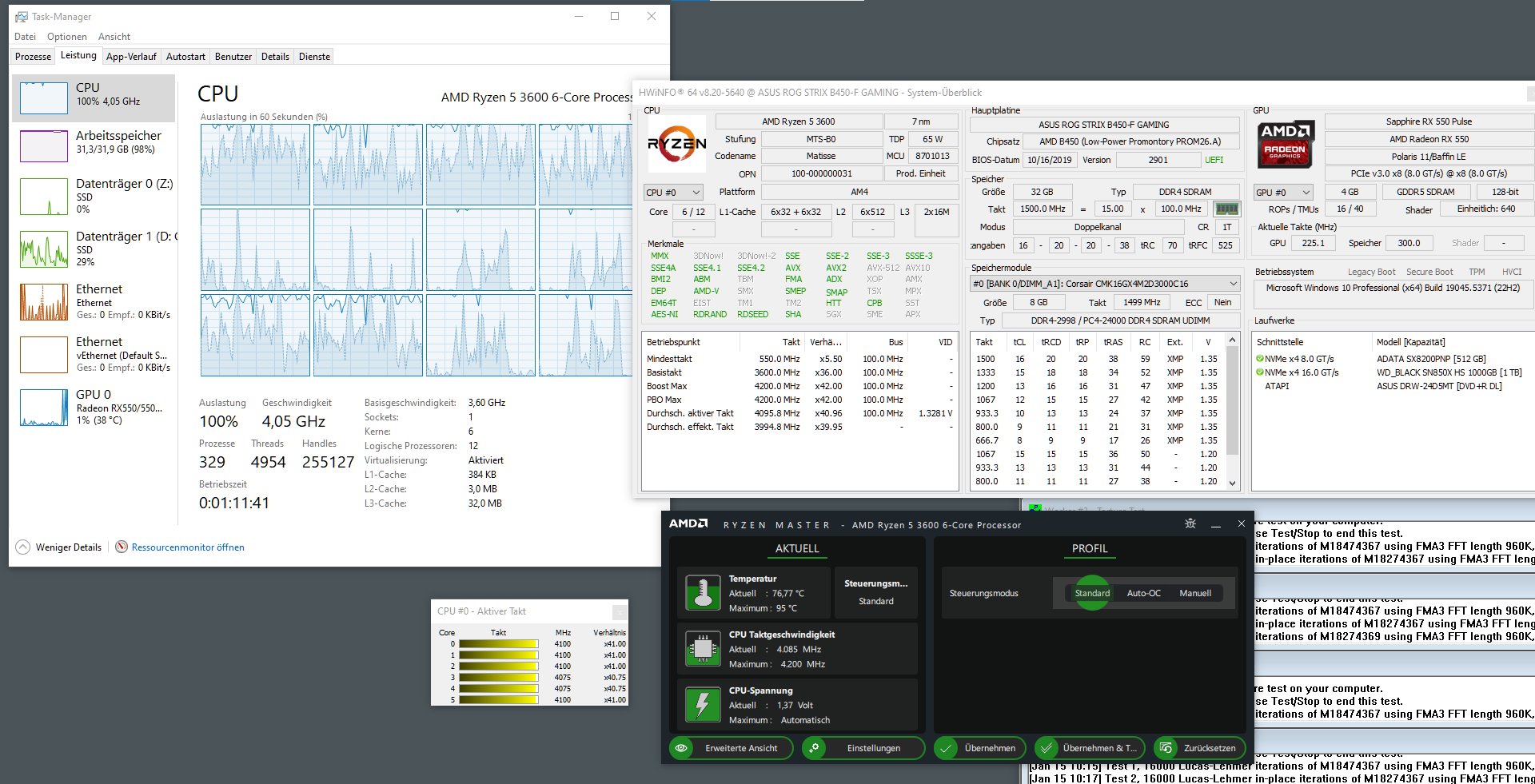Viewport: 1535px width, 784px height.
Task: Select GPU 0 in the Task-Manager sidebar
Action: 94,407
